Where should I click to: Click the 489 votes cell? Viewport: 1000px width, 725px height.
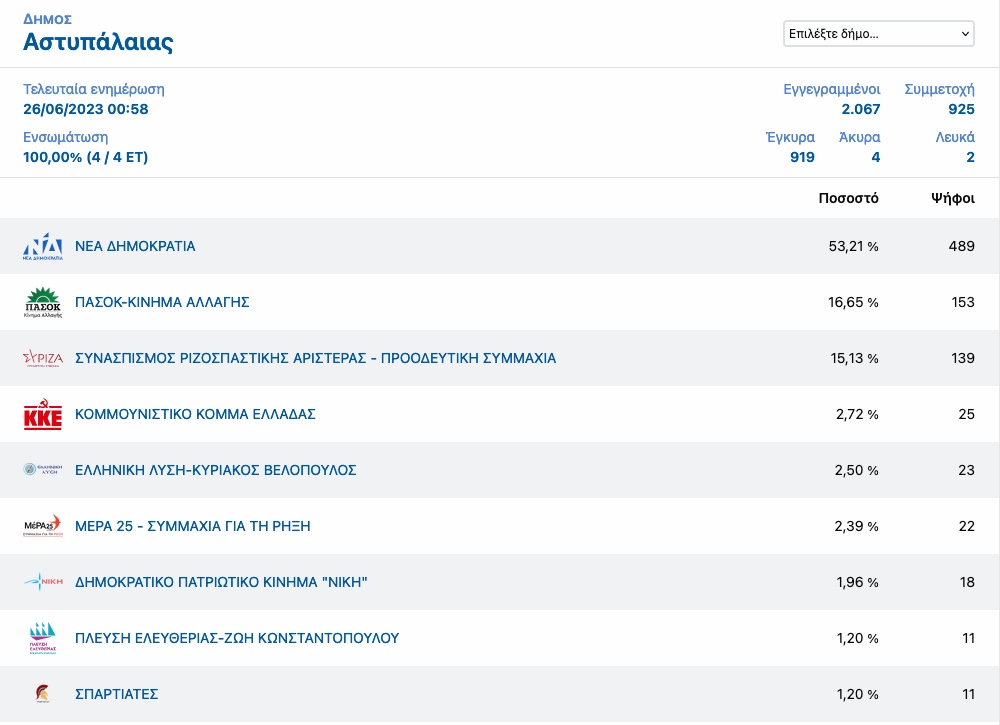click(962, 246)
